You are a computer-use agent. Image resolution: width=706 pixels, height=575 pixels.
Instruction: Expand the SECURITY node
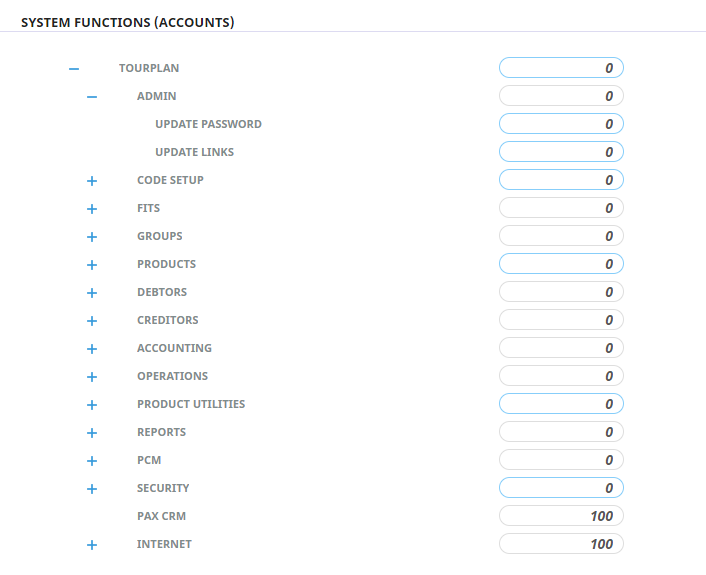92,489
